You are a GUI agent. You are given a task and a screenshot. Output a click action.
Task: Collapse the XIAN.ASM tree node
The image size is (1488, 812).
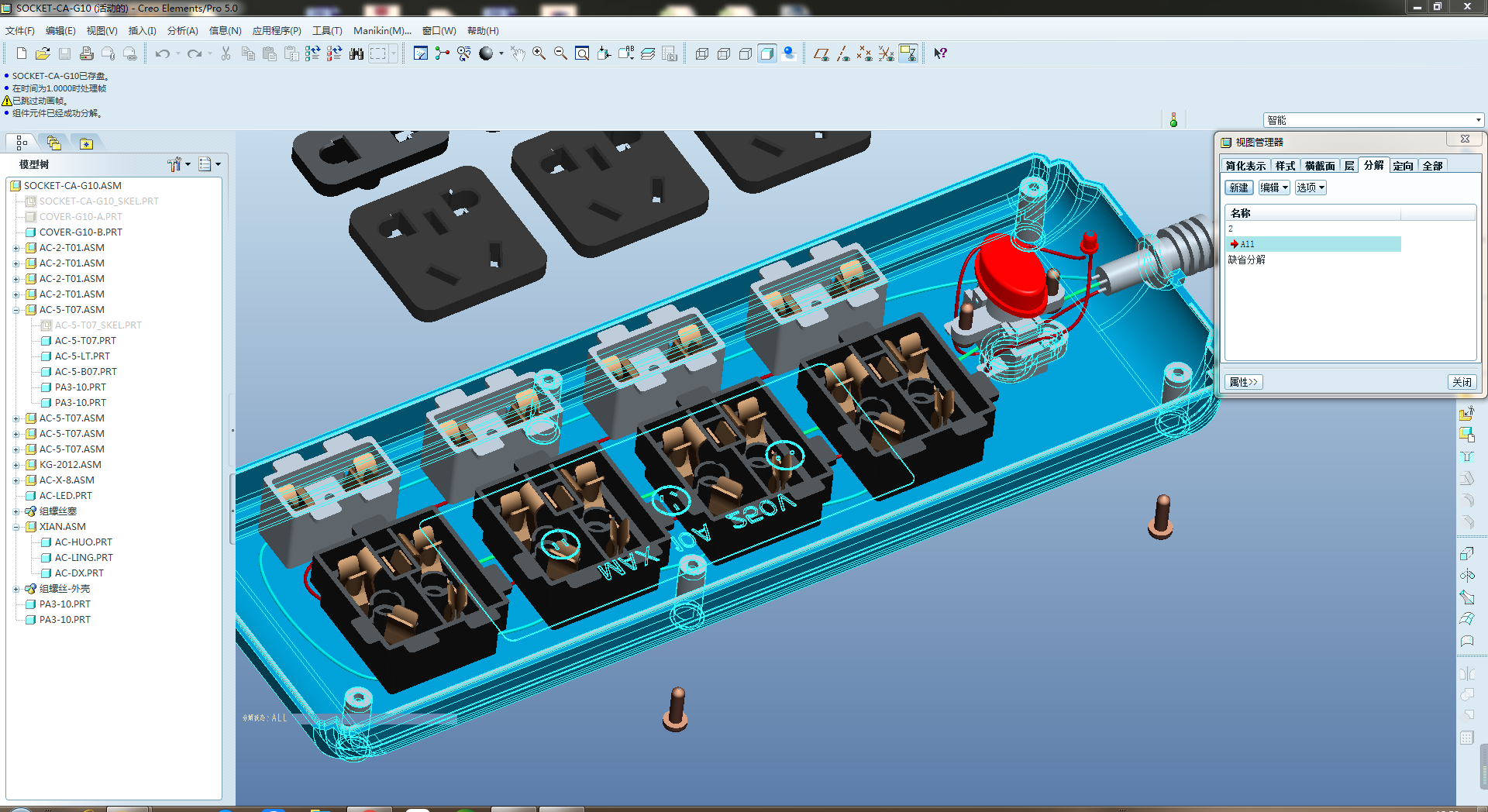pyautogui.click(x=16, y=527)
